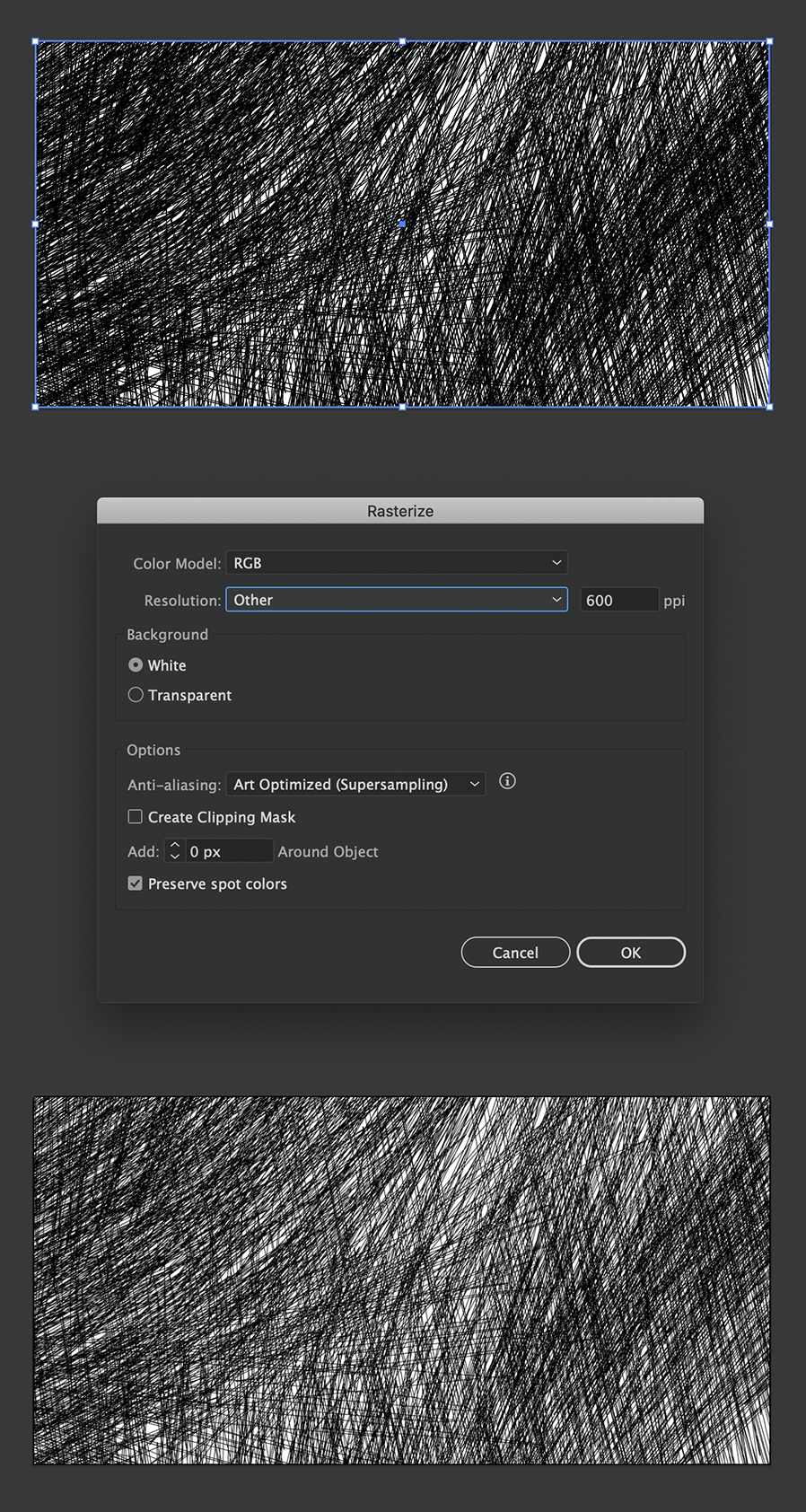Click the right-middle handle of the selected artwork
Screen dimensions: 806x1512
[769, 224]
